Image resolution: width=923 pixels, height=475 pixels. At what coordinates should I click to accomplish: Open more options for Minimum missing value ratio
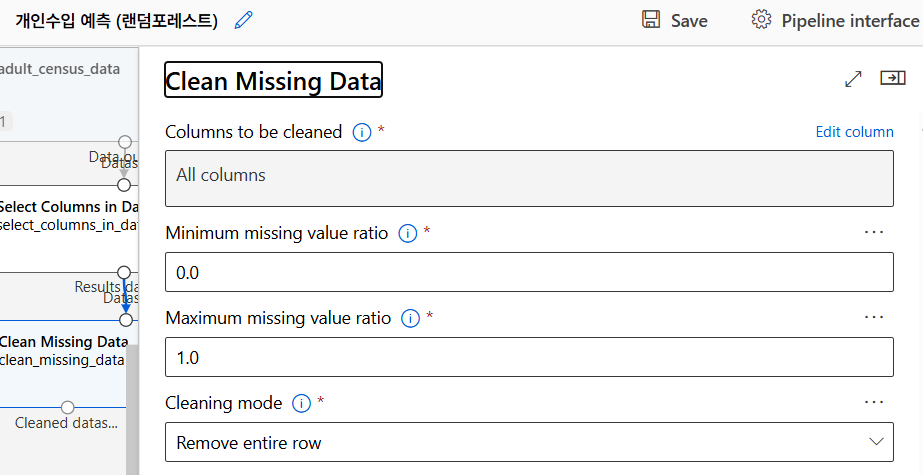(874, 232)
